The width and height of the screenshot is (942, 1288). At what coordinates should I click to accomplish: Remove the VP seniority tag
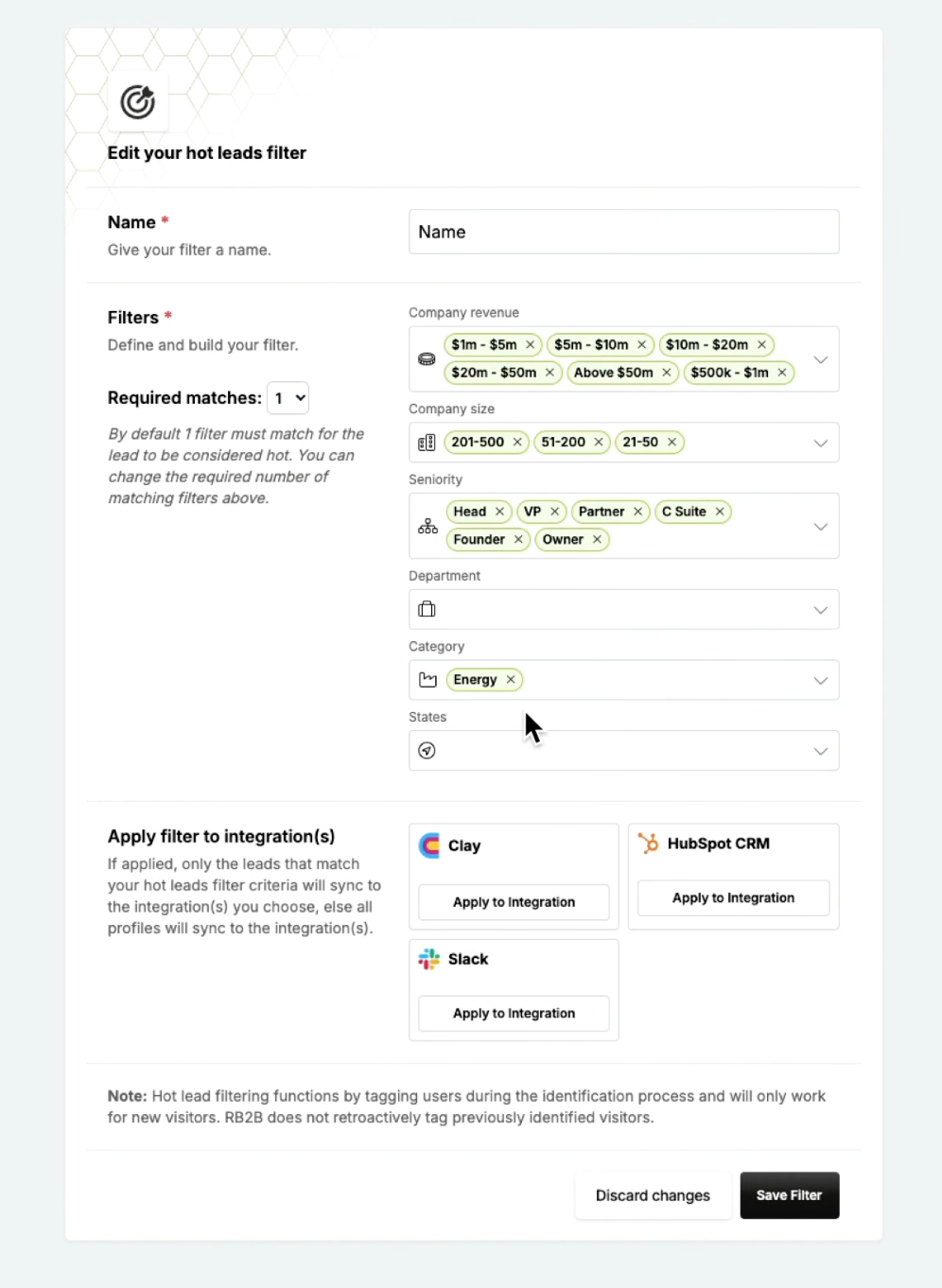(x=555, y=512)
